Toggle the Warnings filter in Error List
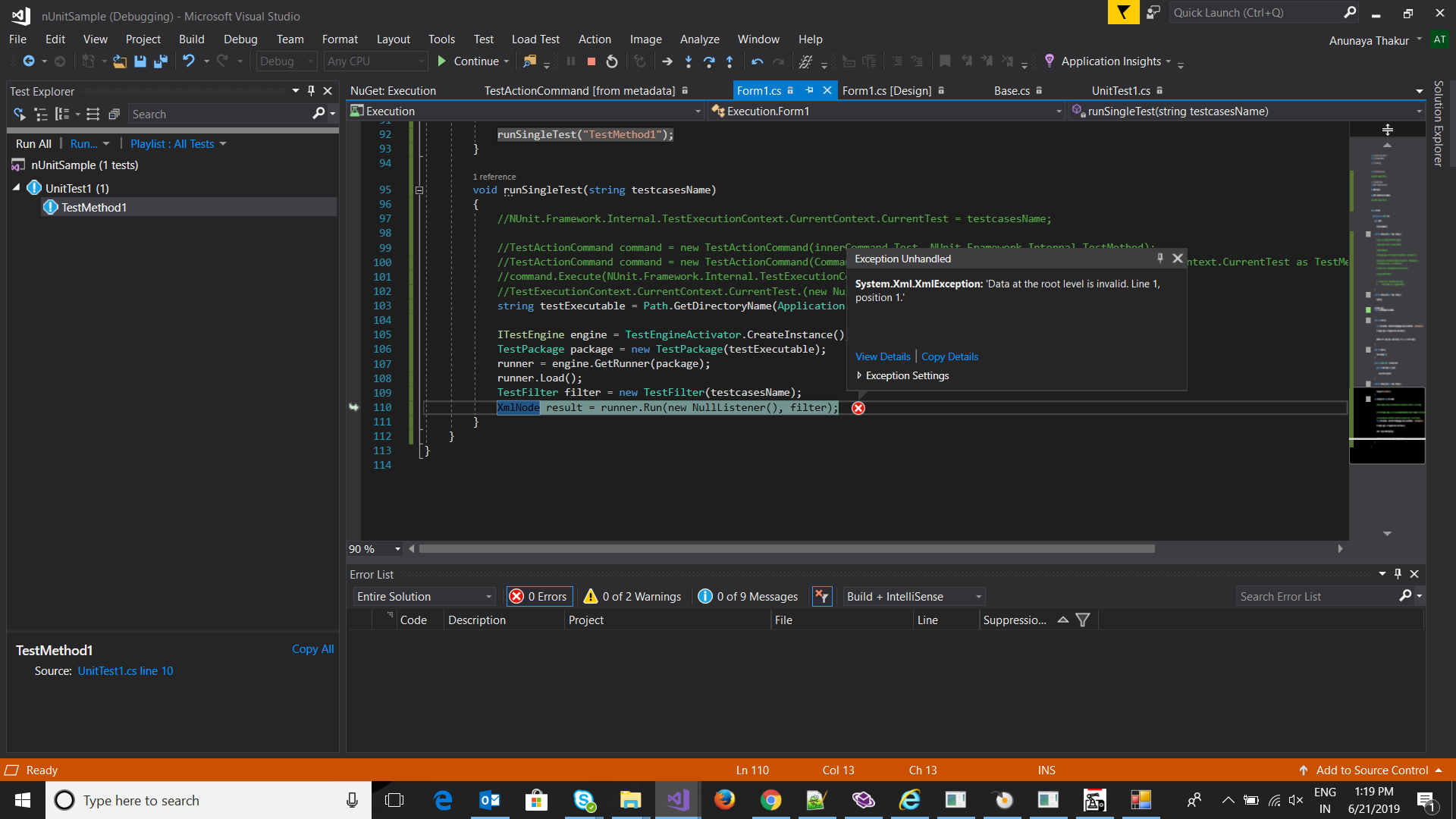1456x819 pixels. (x=632, y=596)
